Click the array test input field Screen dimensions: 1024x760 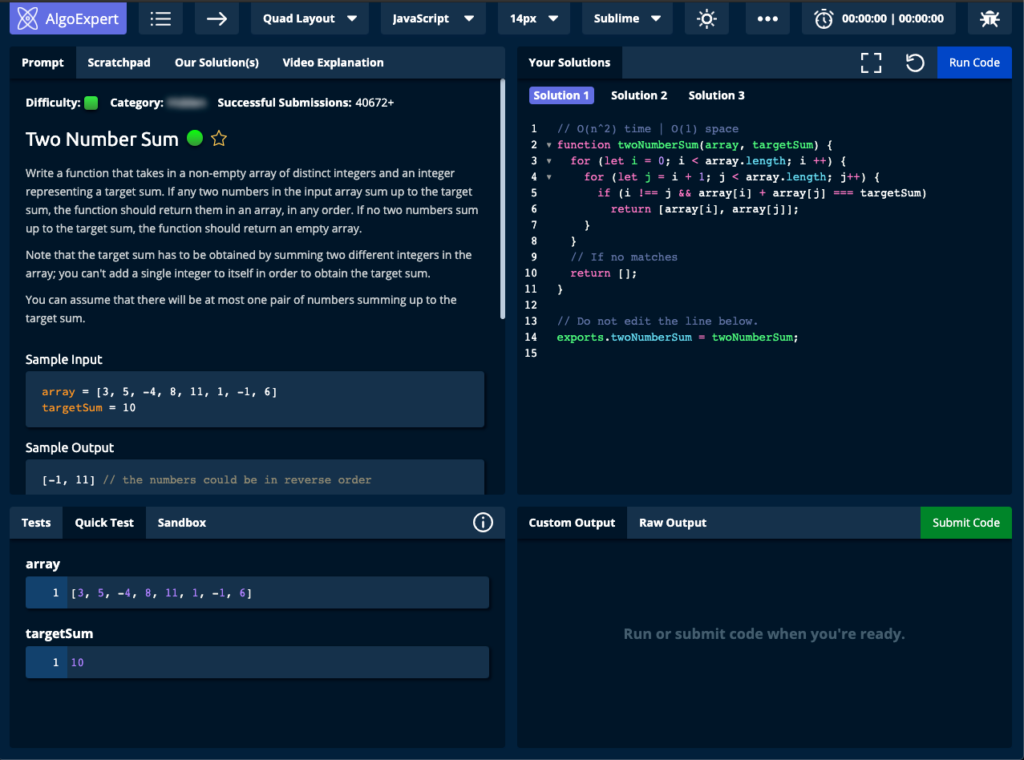coord(257,592)
